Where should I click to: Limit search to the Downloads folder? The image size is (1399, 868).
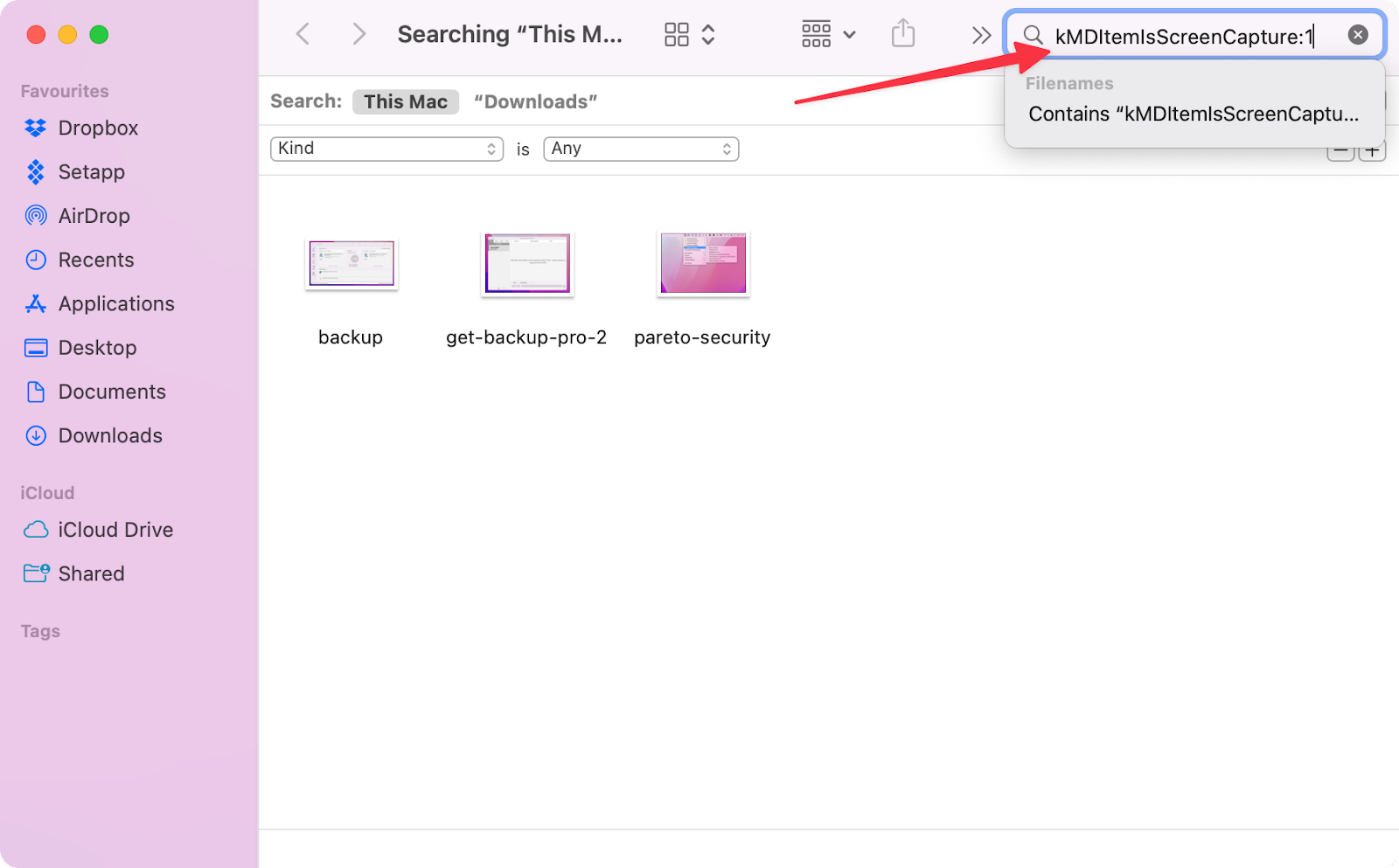pos(535,101)
